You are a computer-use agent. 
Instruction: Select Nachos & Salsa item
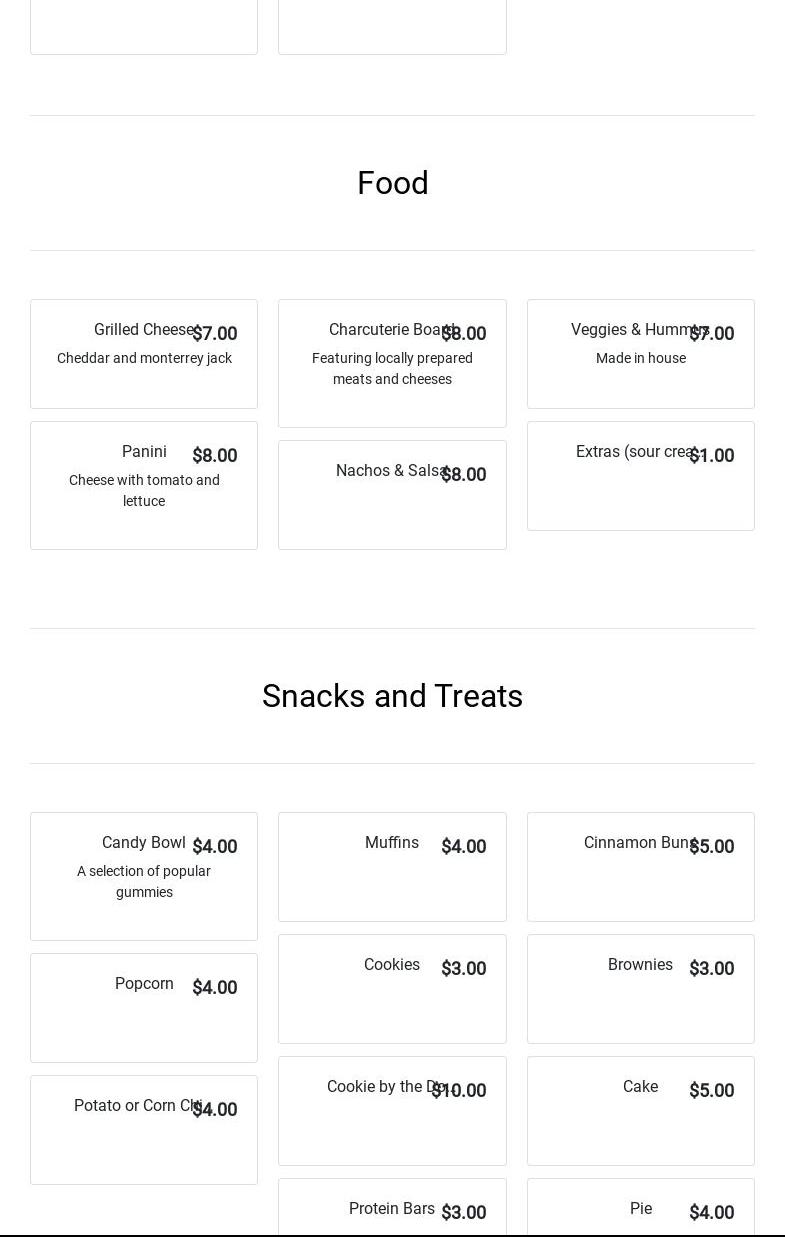pos(391,495)
